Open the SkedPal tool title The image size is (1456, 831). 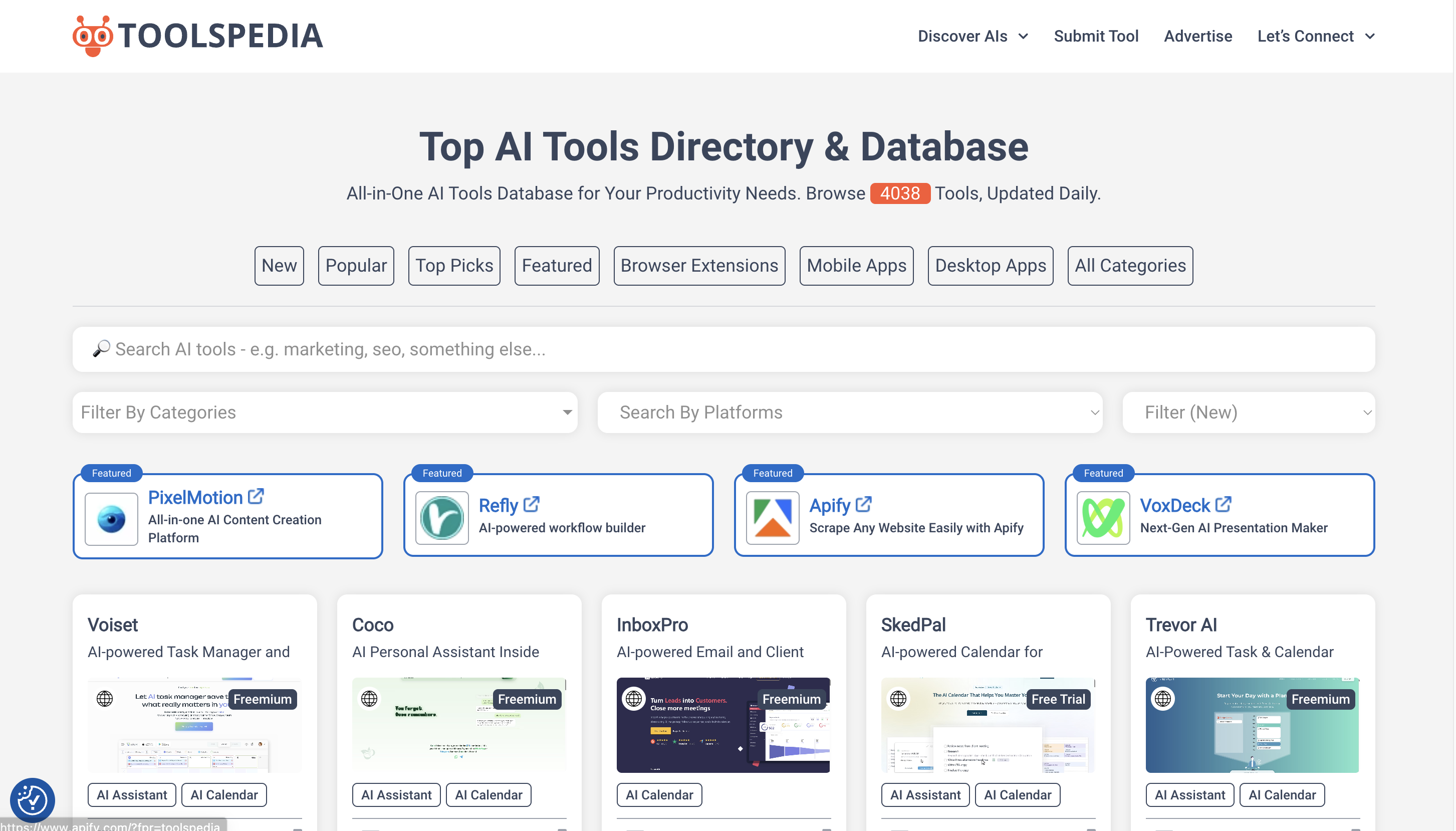[913, 625]
